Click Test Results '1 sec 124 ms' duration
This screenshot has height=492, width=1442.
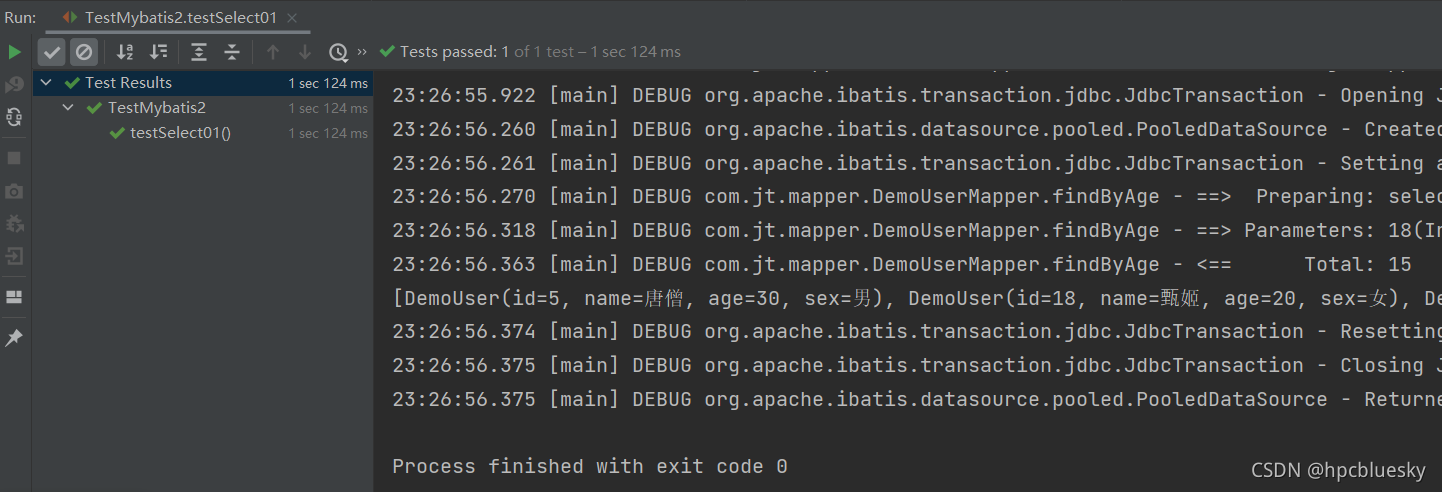[328, 83]
